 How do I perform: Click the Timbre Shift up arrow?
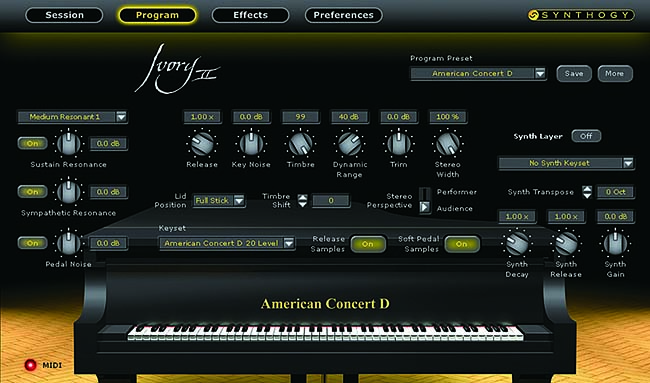pyautogui.click(x=303, y=197)
